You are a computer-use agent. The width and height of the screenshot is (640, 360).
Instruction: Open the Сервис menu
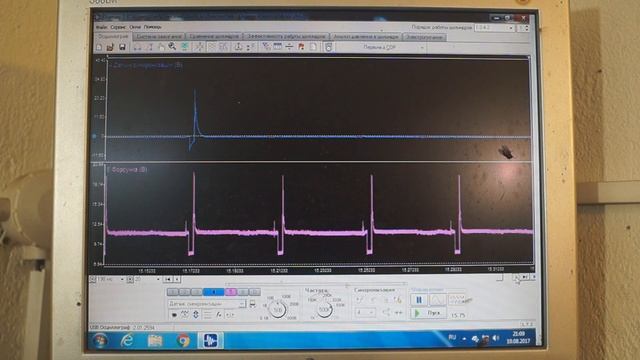click(118, 27)
